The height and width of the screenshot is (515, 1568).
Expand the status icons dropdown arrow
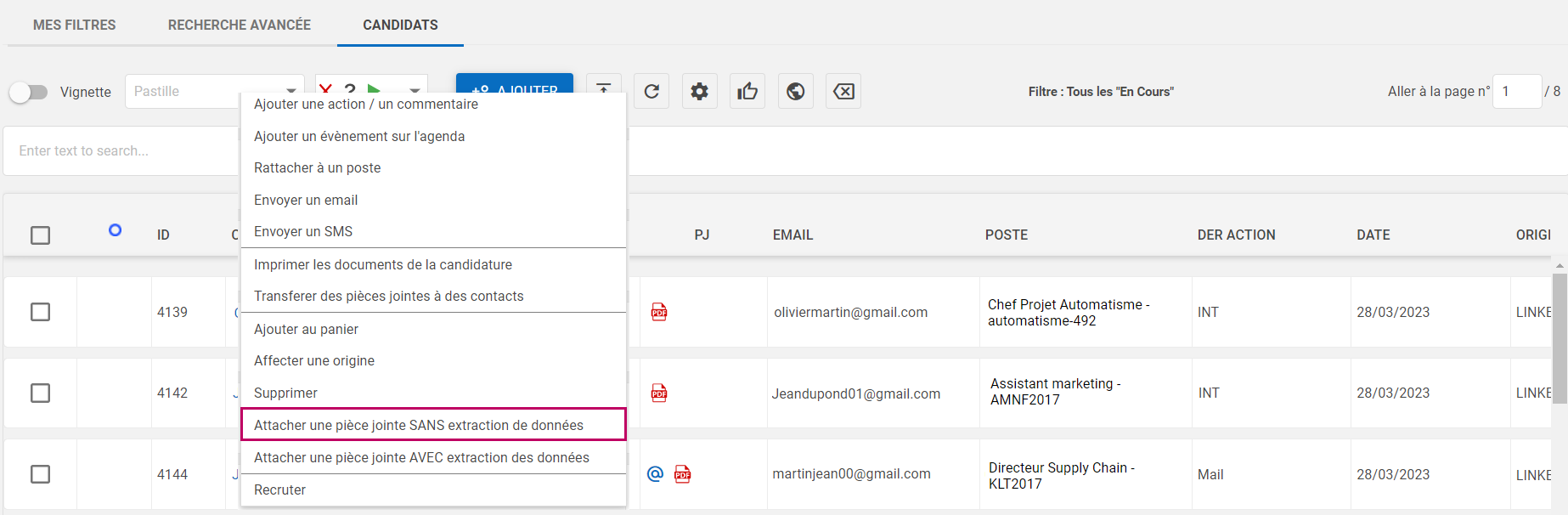415,89
